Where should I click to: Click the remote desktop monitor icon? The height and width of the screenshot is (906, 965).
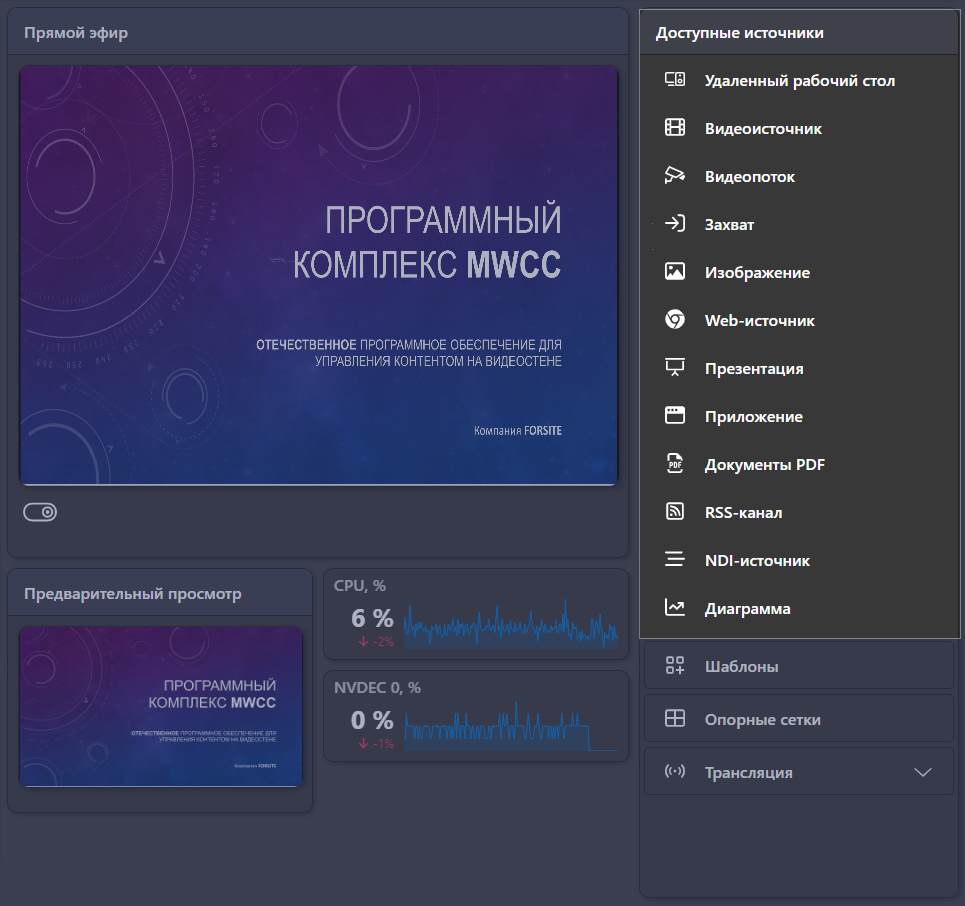click(x=675, y=79)
